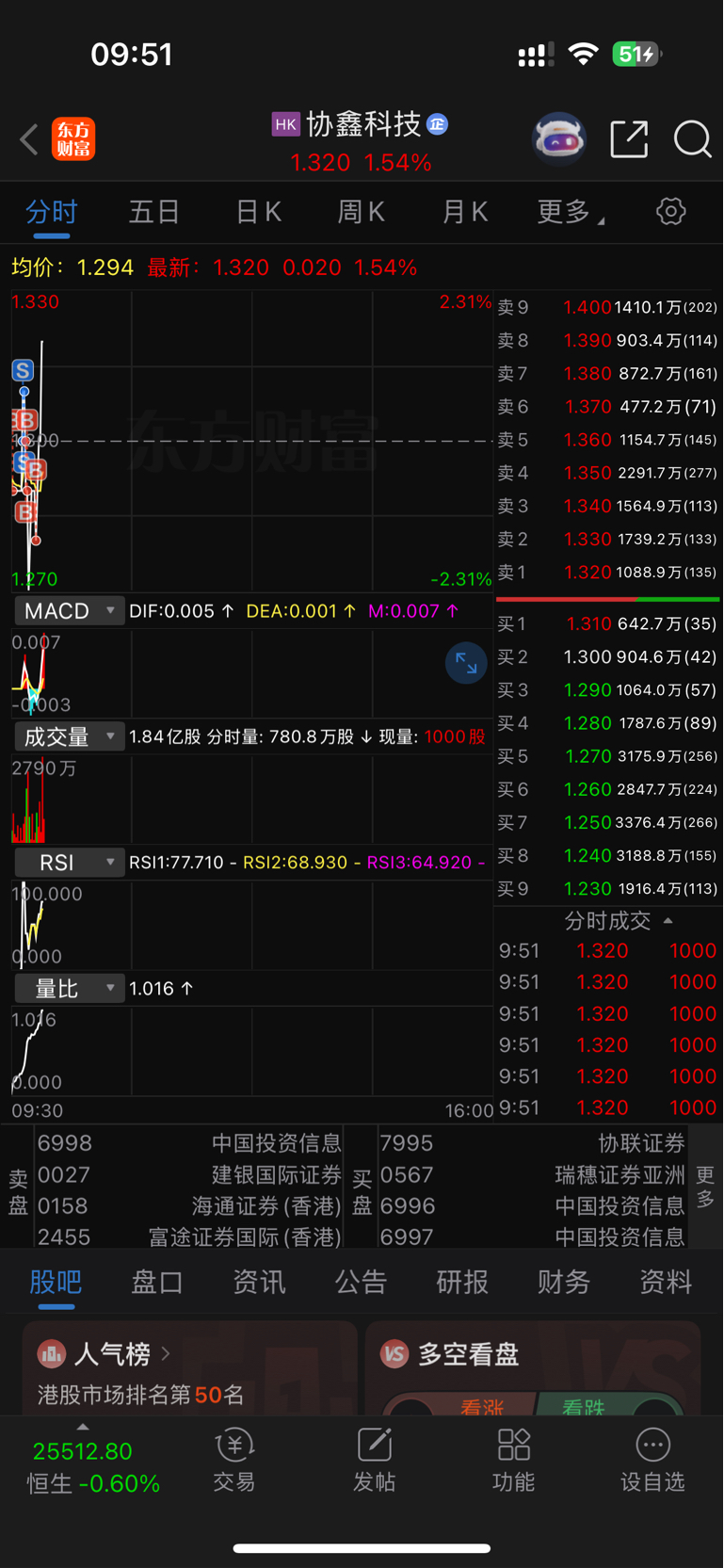Open 成交量 indicator dropdown
Image resolution: width=724 pixels, height=1568 pixels.
[69, 736]
